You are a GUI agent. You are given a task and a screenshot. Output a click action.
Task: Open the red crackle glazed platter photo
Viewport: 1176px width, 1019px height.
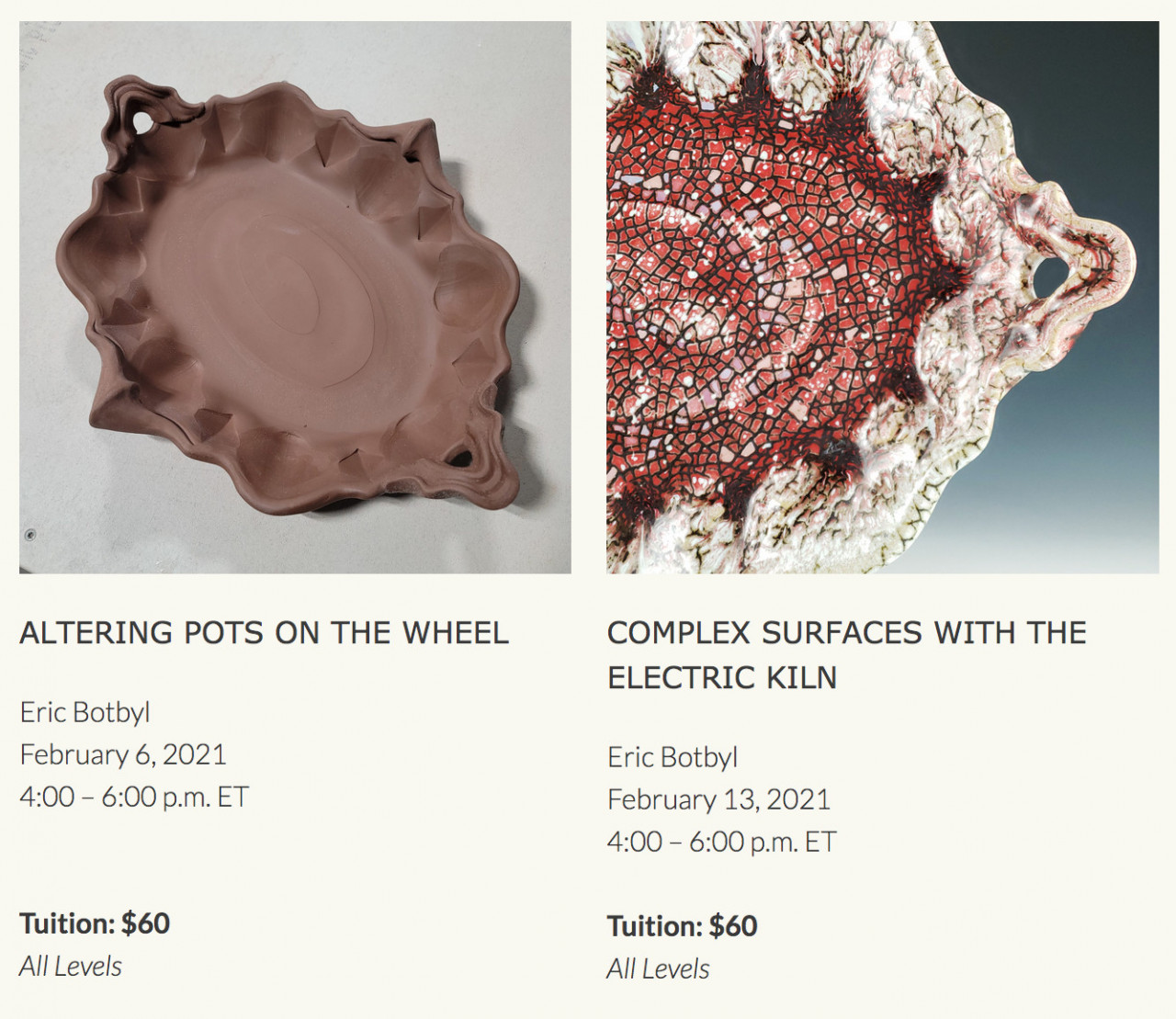click(x=882, y=297)
